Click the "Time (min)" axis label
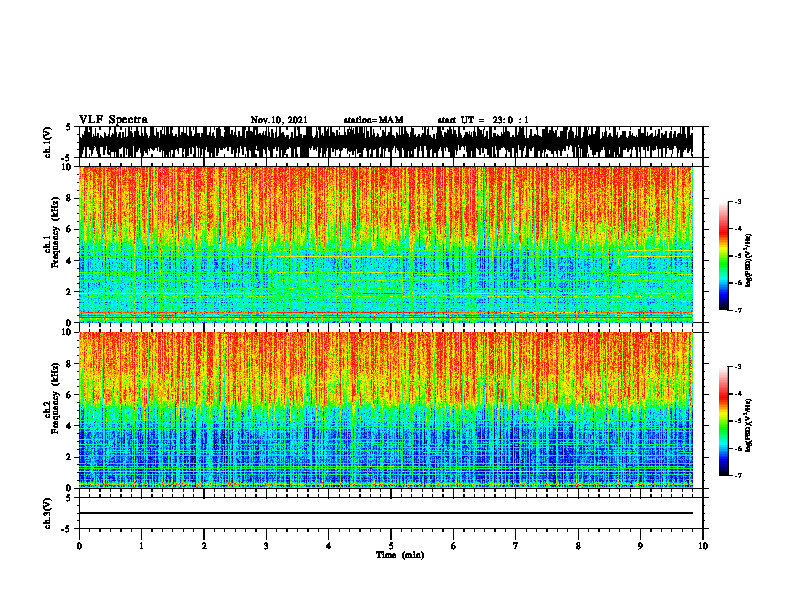The image size is (792, 612). pyautogui.click(x=400, y=555)
